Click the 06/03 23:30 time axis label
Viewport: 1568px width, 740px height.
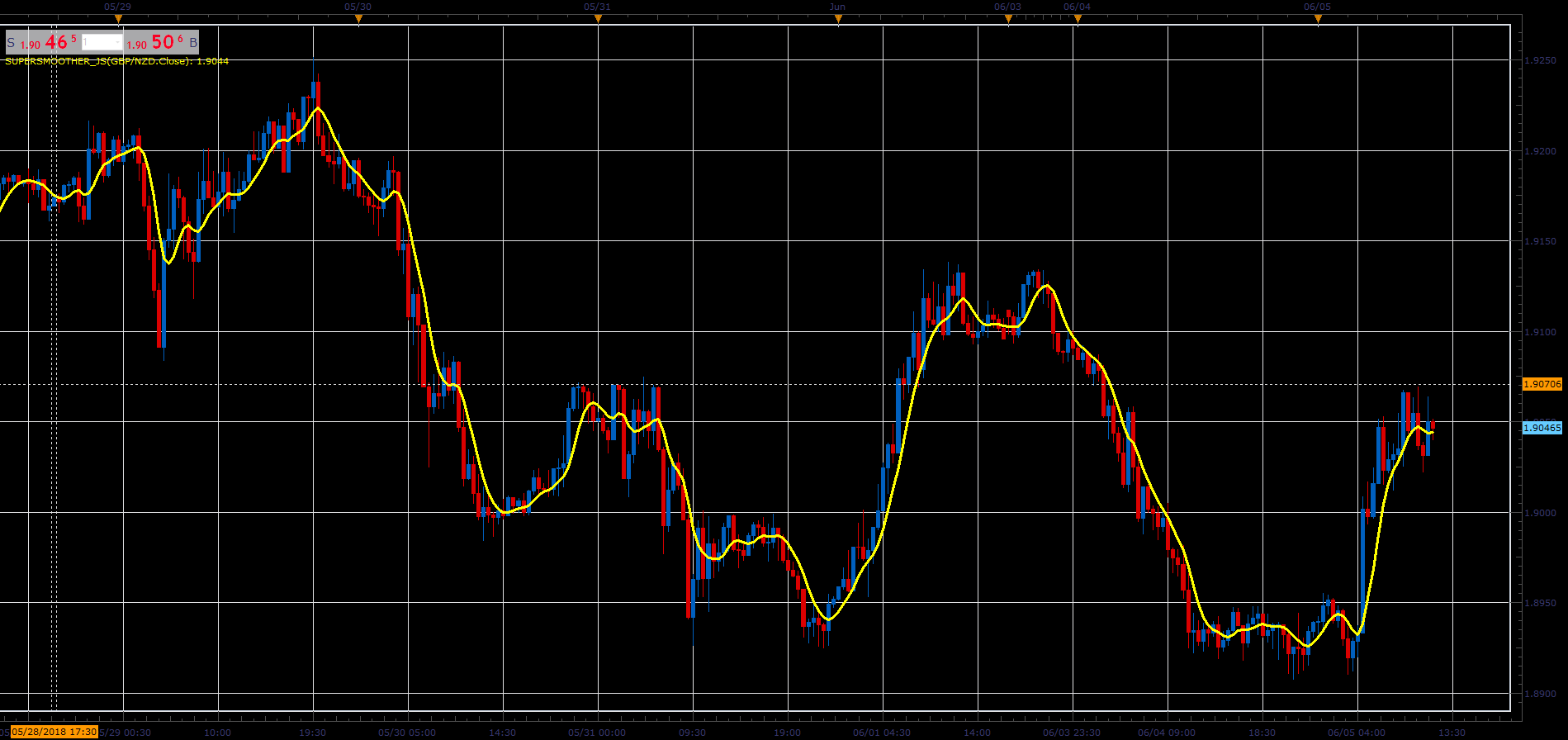click(1072, 733)
